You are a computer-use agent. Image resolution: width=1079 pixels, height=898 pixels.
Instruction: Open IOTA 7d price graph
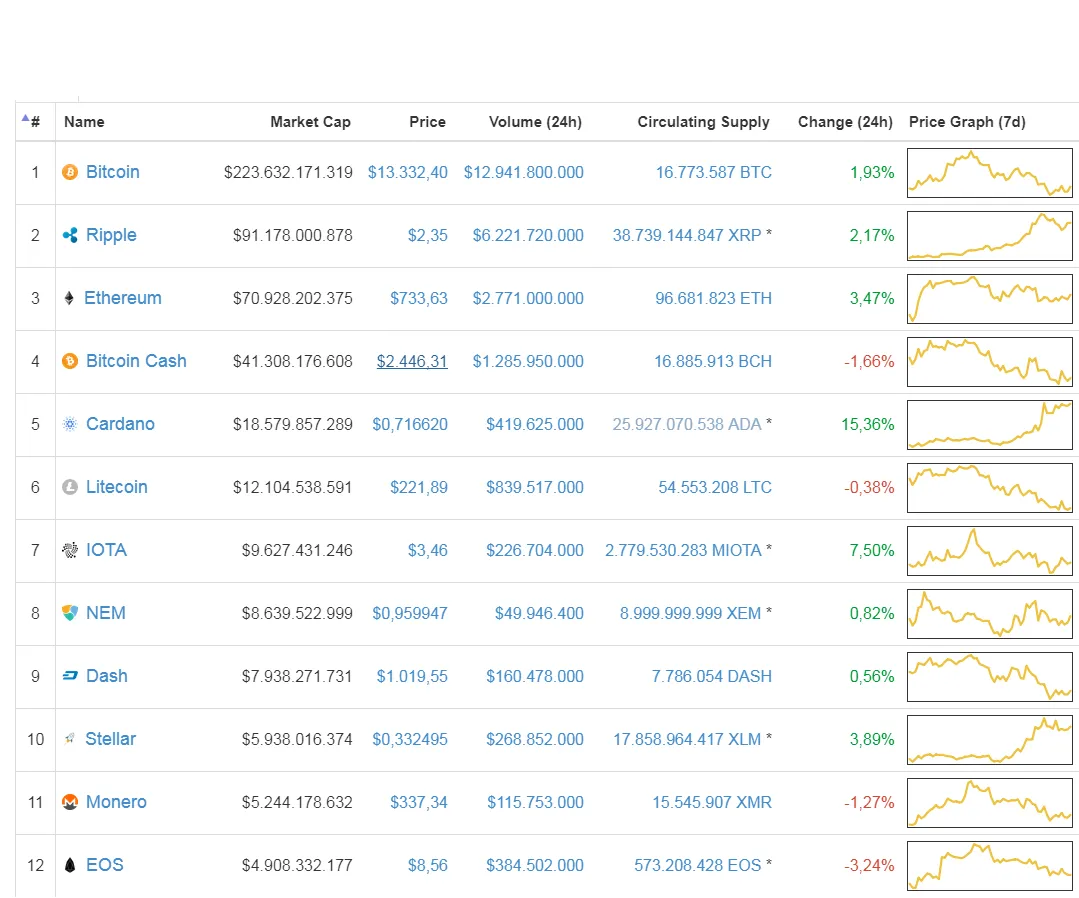coord(990,550)
